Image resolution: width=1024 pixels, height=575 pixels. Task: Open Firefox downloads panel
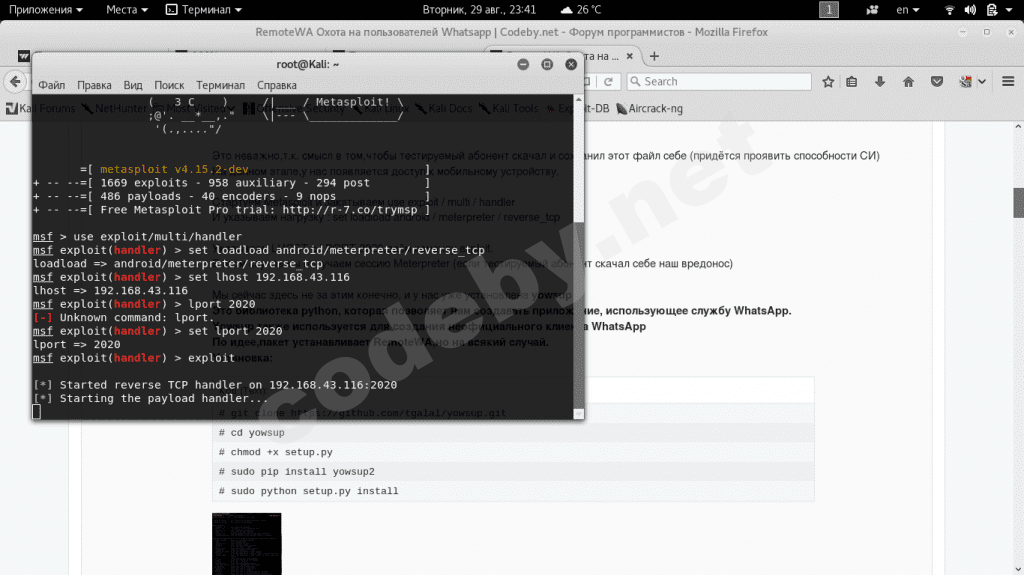pos(880,82)
